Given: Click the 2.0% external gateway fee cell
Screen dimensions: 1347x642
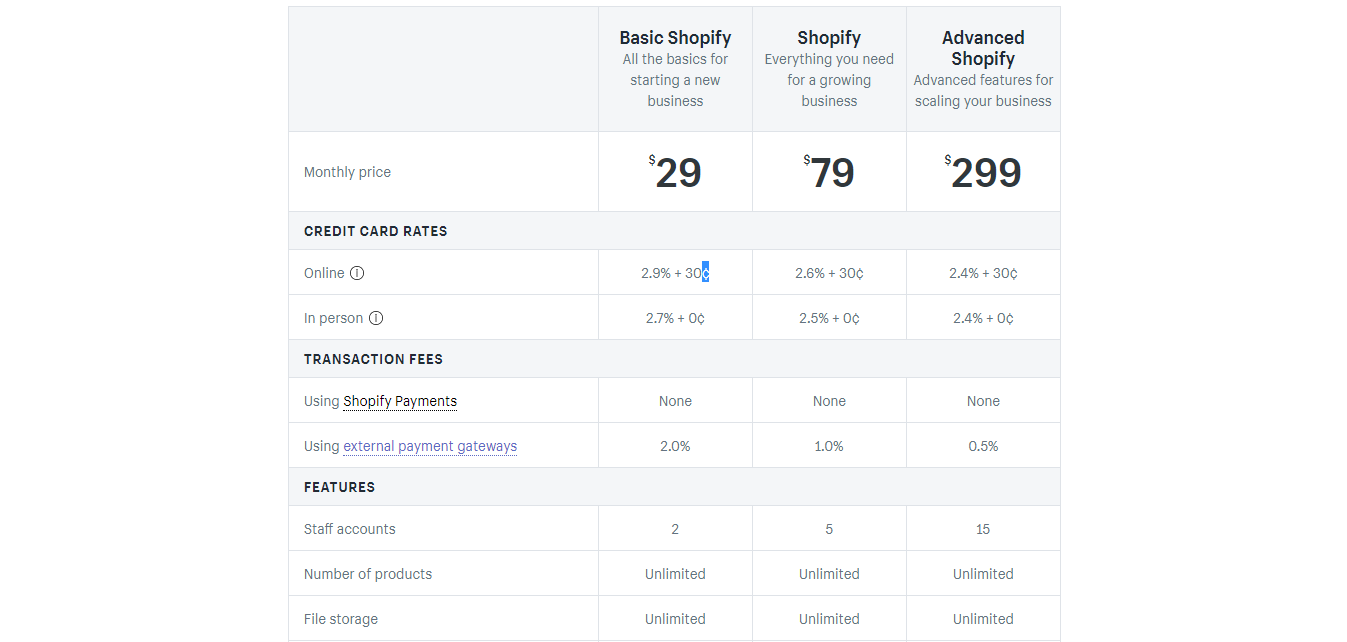Looking at the screenshot, I should pos(675,446).
